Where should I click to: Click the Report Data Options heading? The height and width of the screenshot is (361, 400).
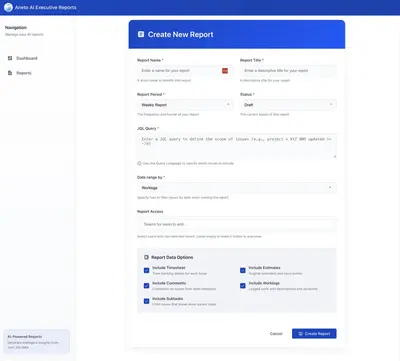point(172,257)
